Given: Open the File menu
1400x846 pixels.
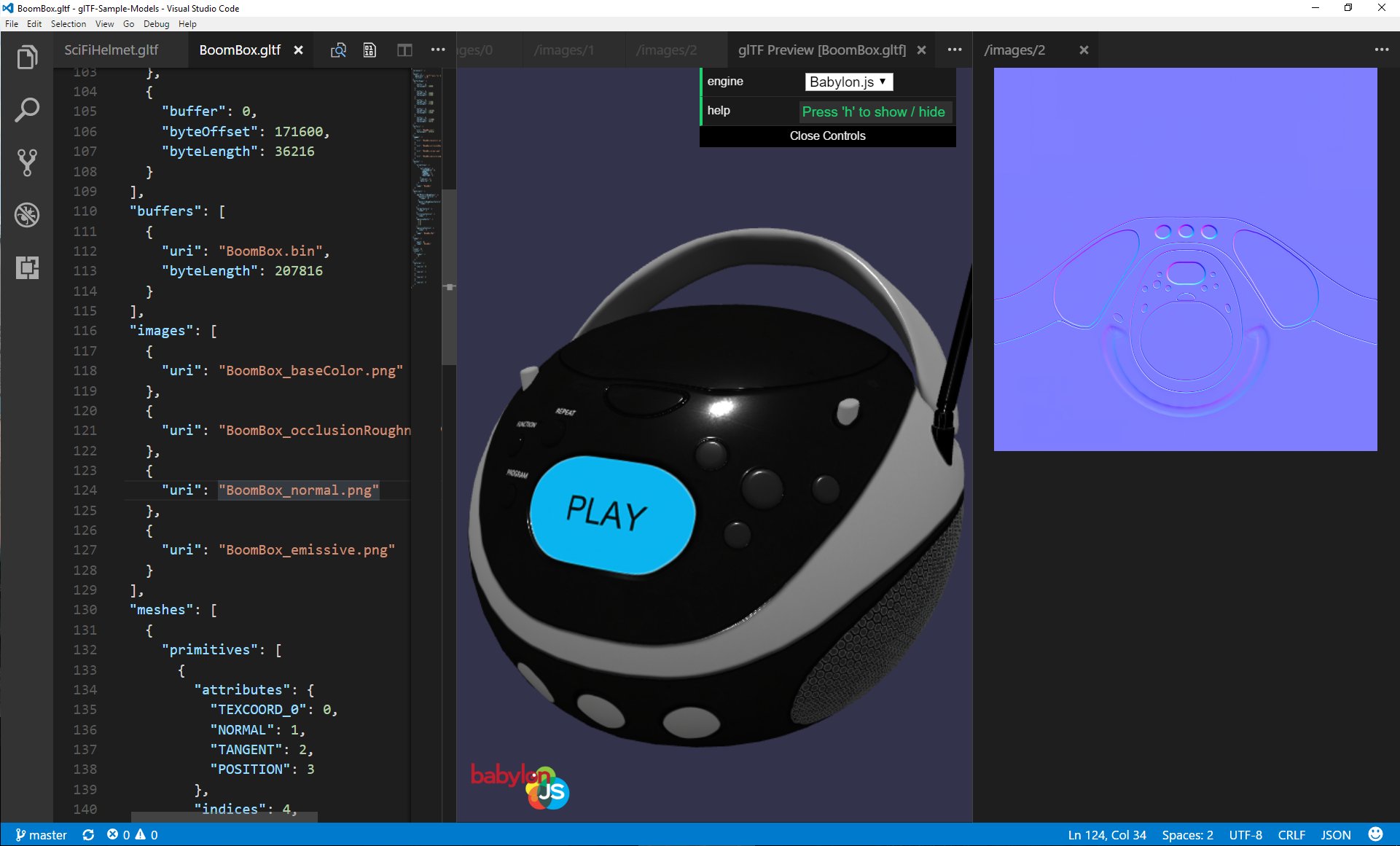Looking at the screenshot, I should (12, 24).
